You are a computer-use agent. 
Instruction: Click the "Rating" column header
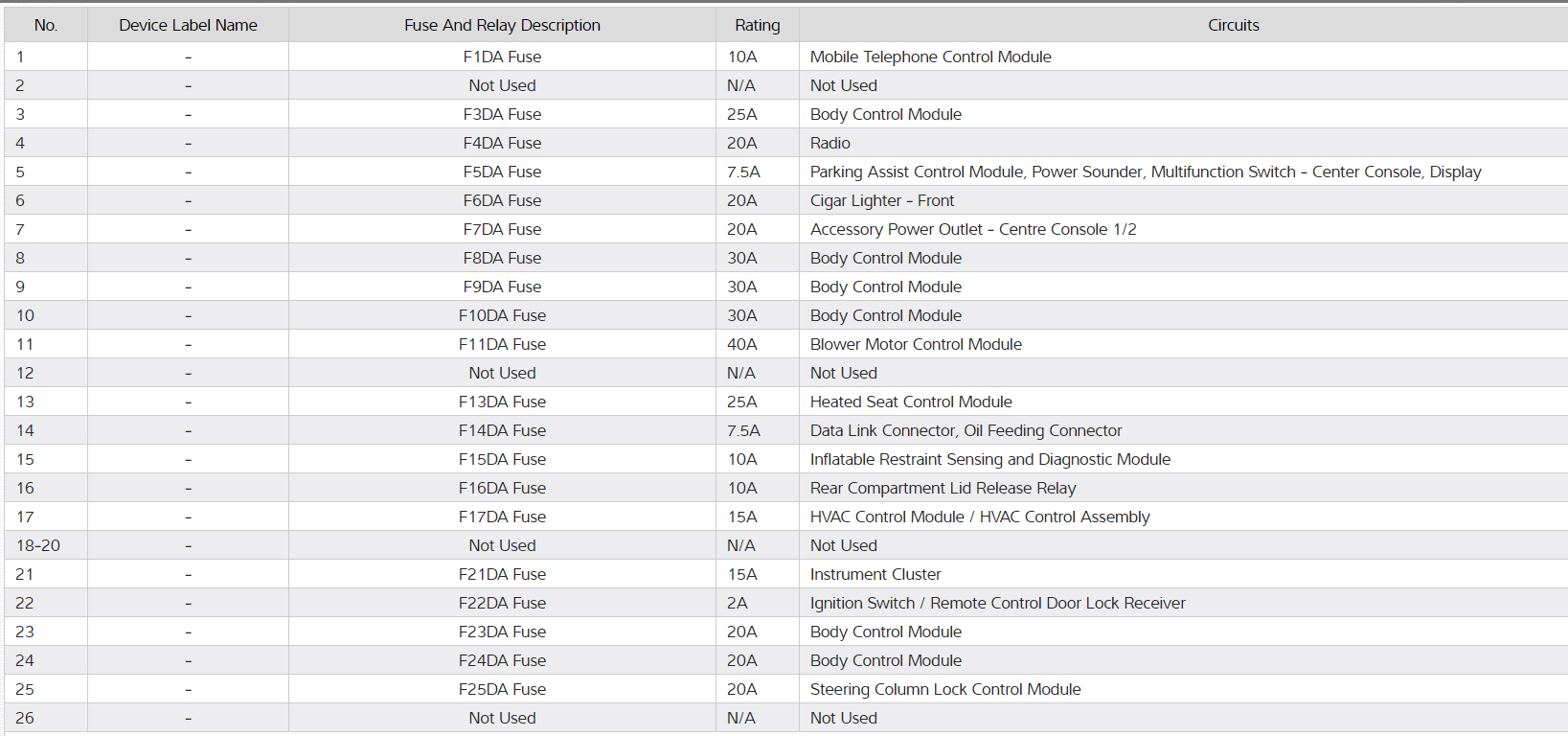pos(757,26)
